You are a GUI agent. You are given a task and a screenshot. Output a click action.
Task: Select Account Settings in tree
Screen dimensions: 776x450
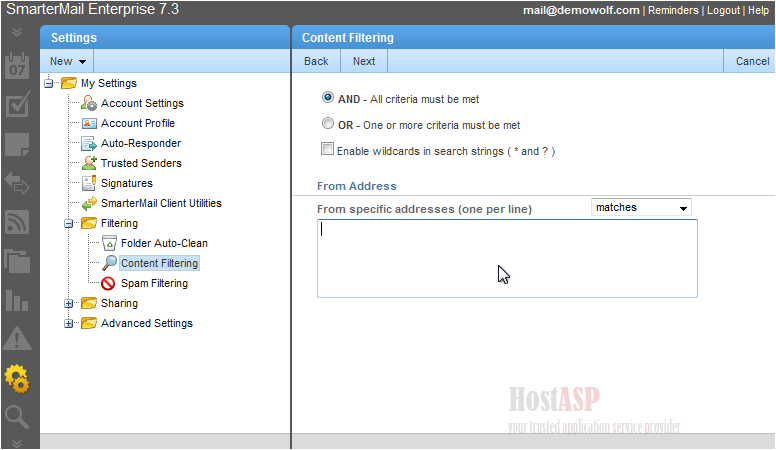pos(142,103)
